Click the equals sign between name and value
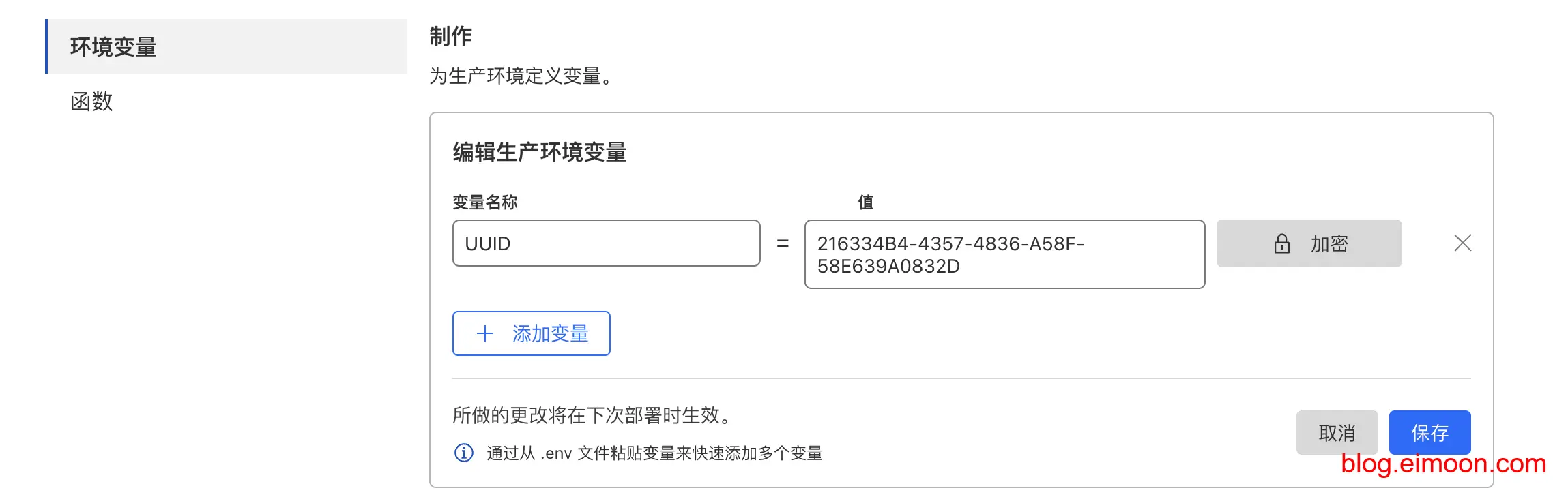Image resolution: width=1568 pixels, height=499 pixels. click(782, 243)
